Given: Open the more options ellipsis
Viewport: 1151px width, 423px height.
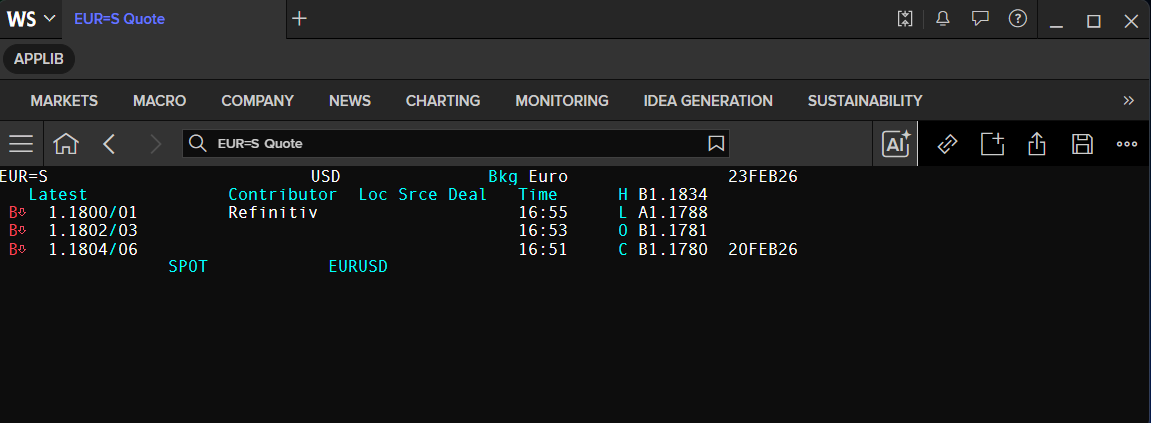Looking at the screenshot, I should (x=1127, y=144).
